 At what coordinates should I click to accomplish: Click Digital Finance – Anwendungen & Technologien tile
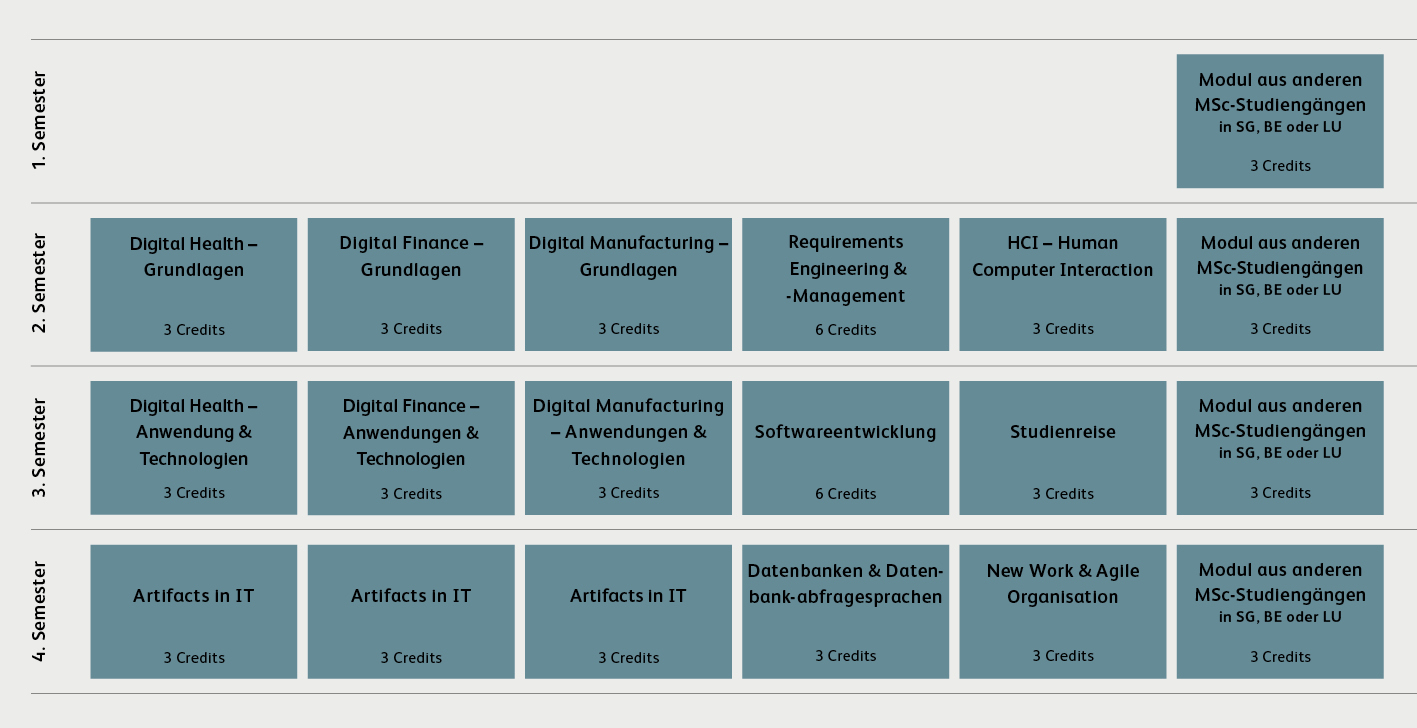[x=411, y=447]
